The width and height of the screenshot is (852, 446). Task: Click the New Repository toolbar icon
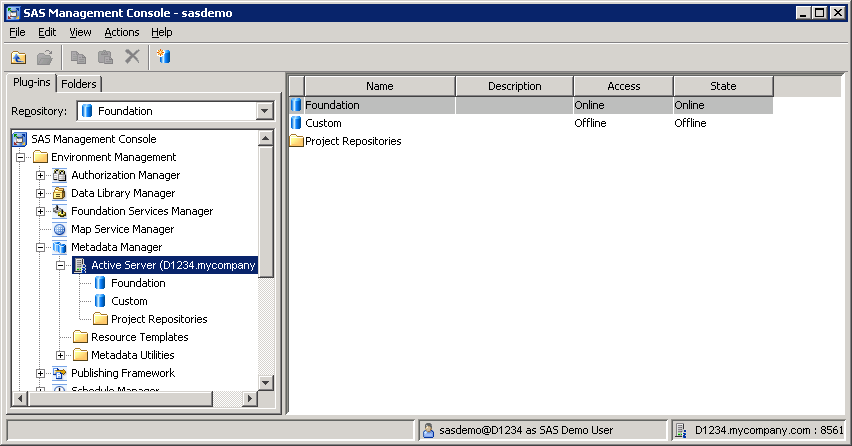point(164,56)
